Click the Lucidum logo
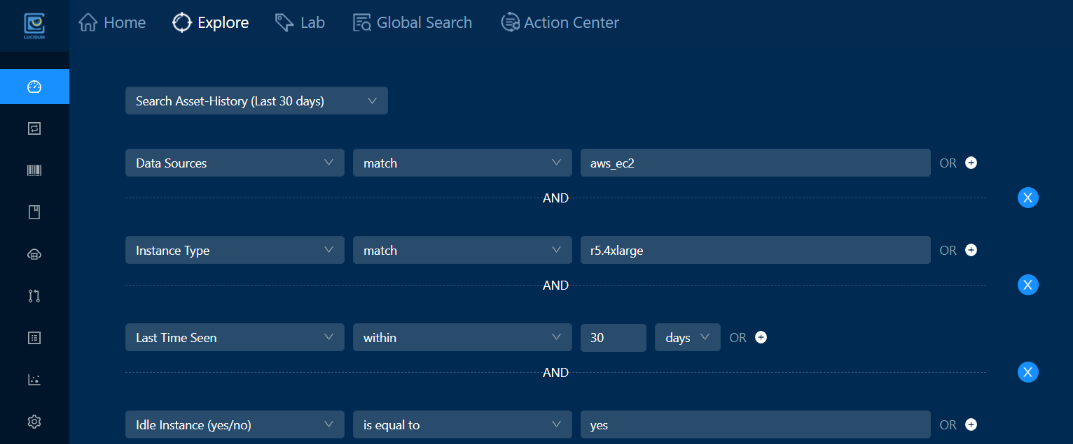 [34, 26]
